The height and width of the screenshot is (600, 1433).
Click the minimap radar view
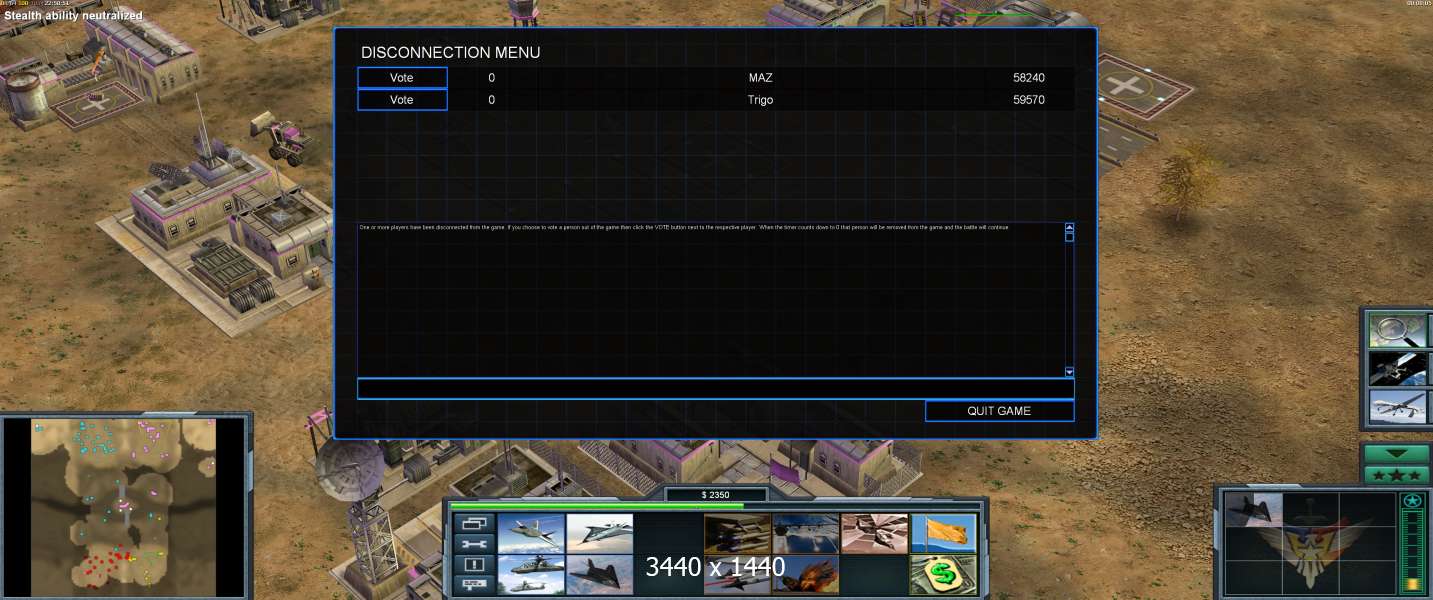tap(123, 506)
